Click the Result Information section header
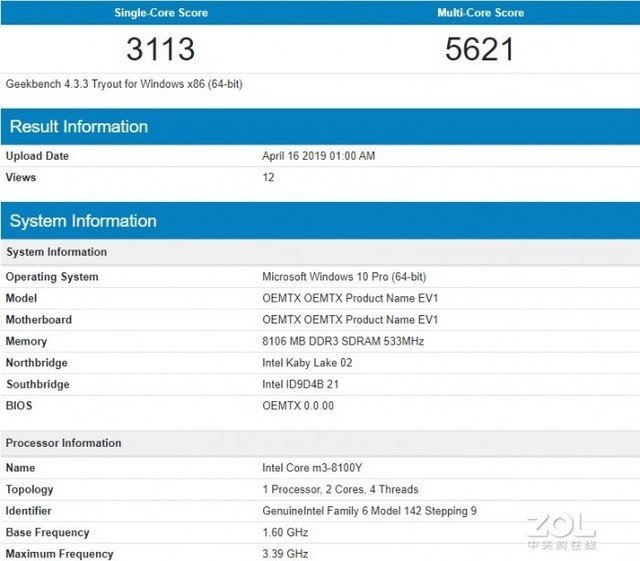640x561 pixels. pos(320,127)
